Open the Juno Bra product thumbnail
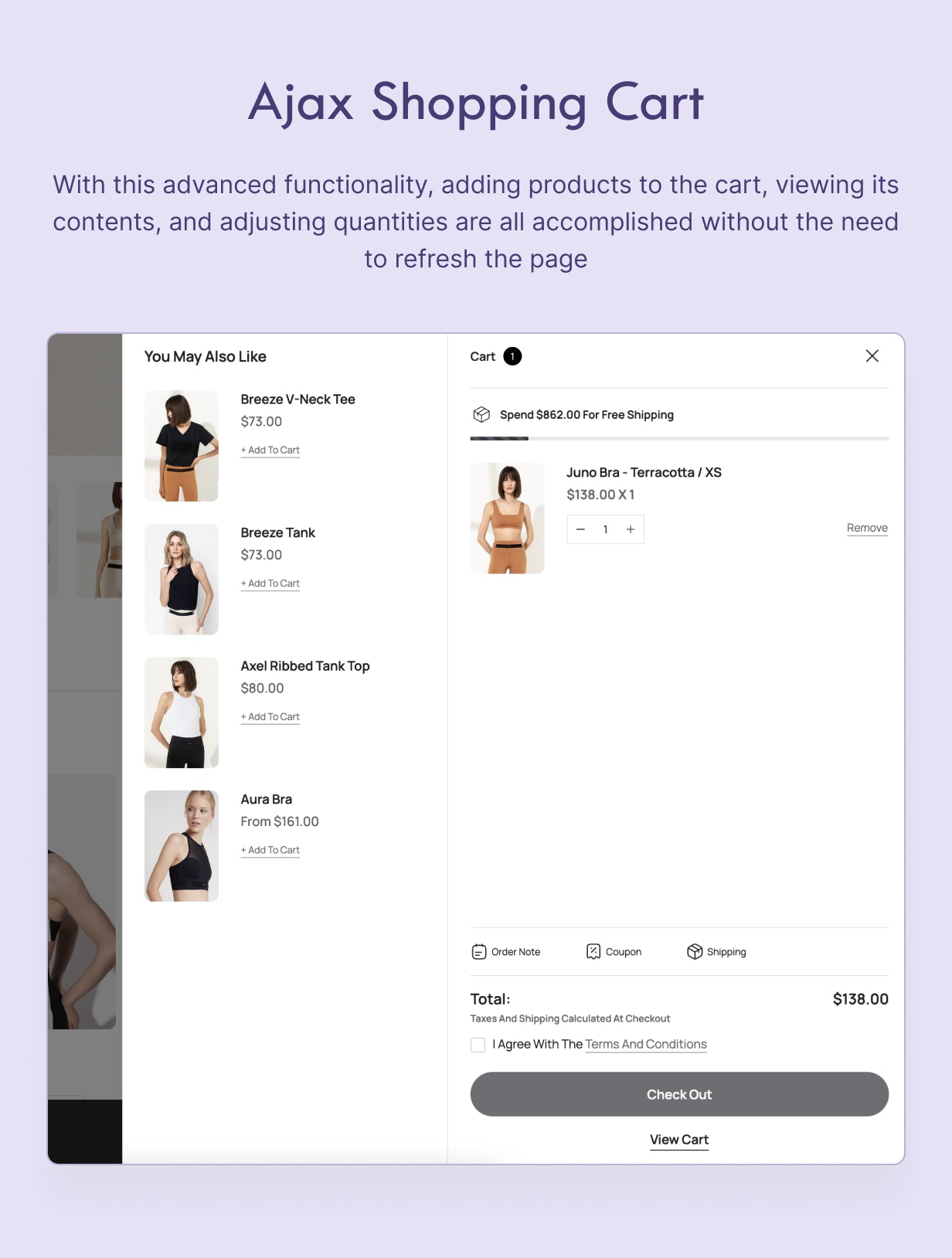 coord(507,518)
